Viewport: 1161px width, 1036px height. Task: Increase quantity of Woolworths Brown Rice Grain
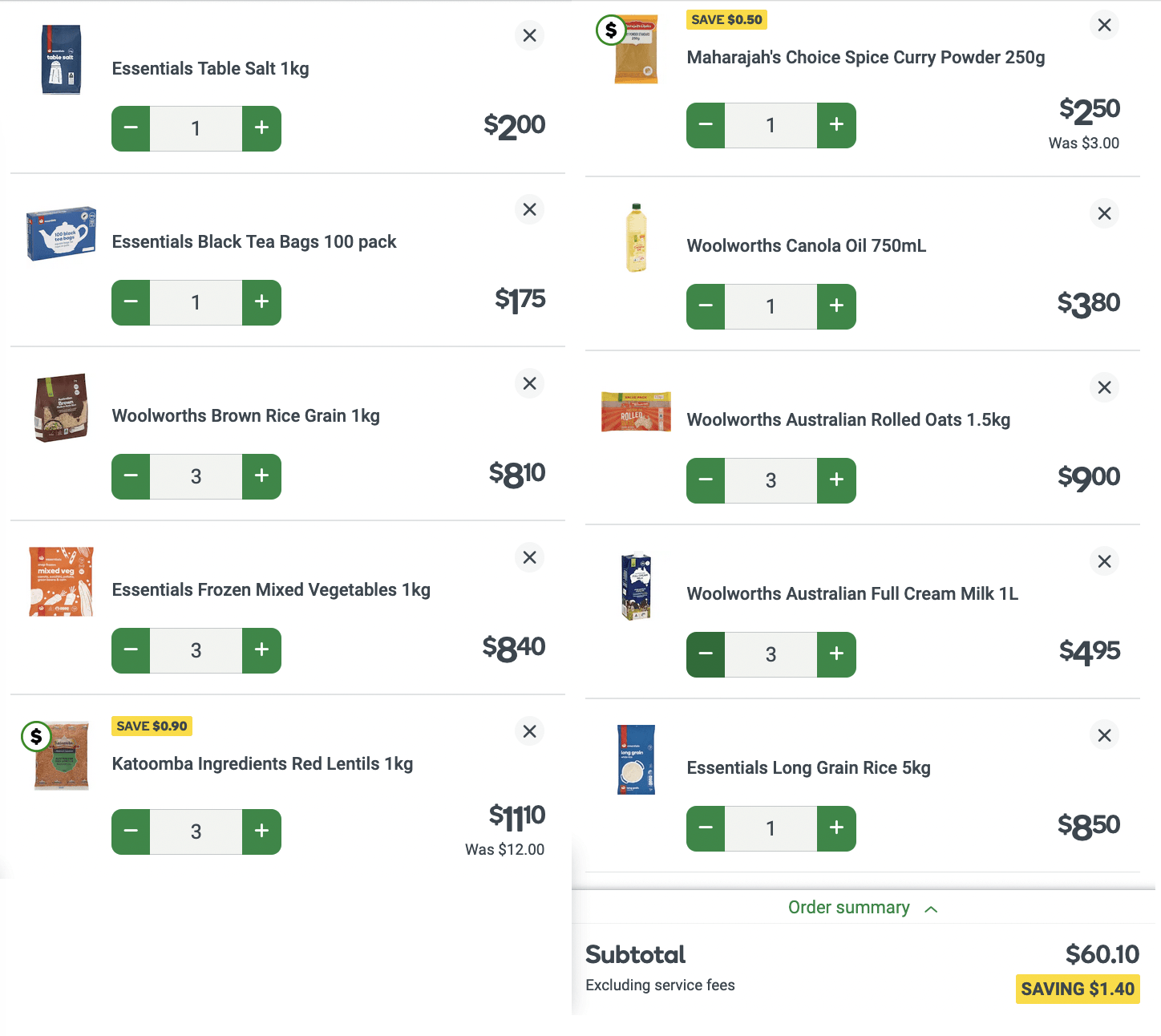[261, 476]
